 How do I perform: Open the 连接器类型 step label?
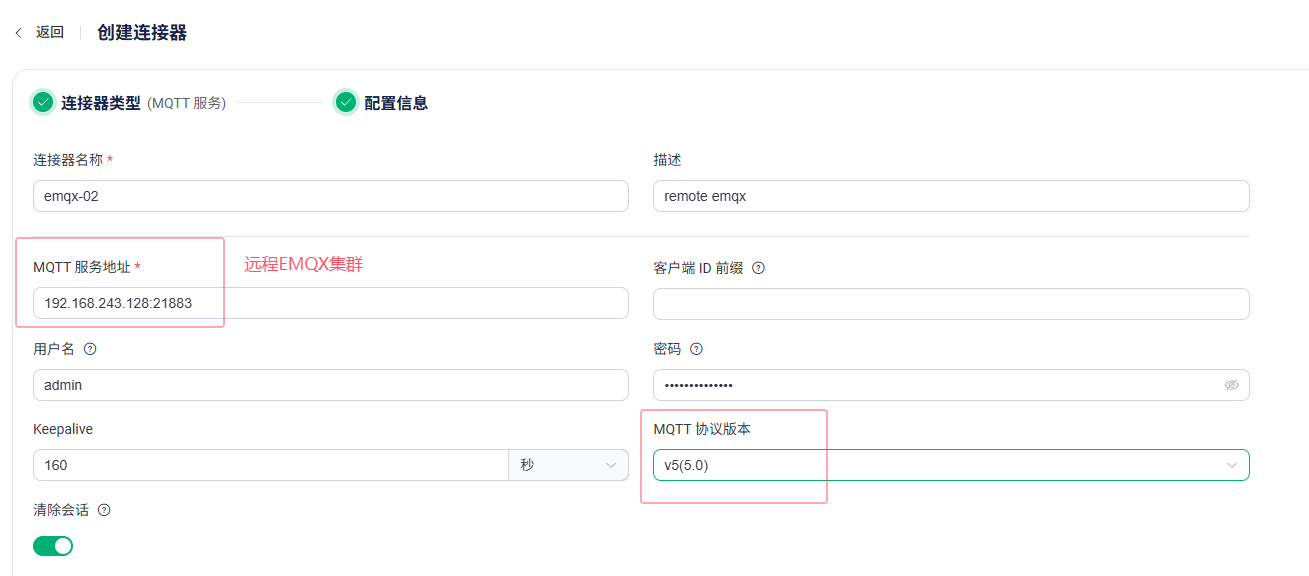click(101, 103)
